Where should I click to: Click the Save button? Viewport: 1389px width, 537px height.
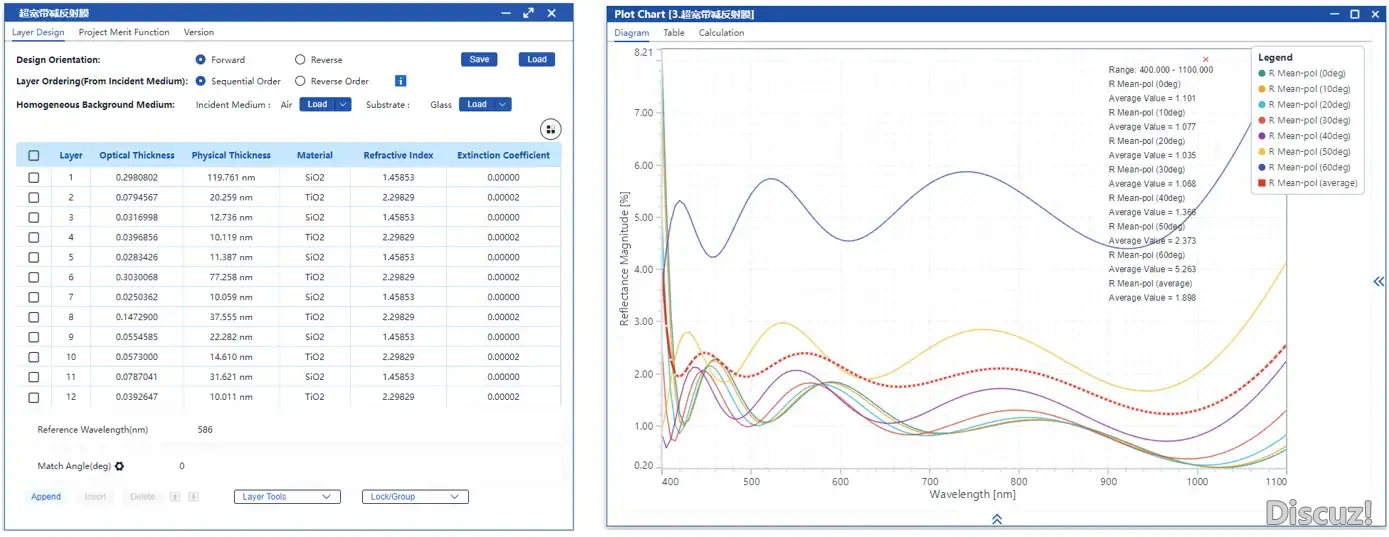(479, 59)
